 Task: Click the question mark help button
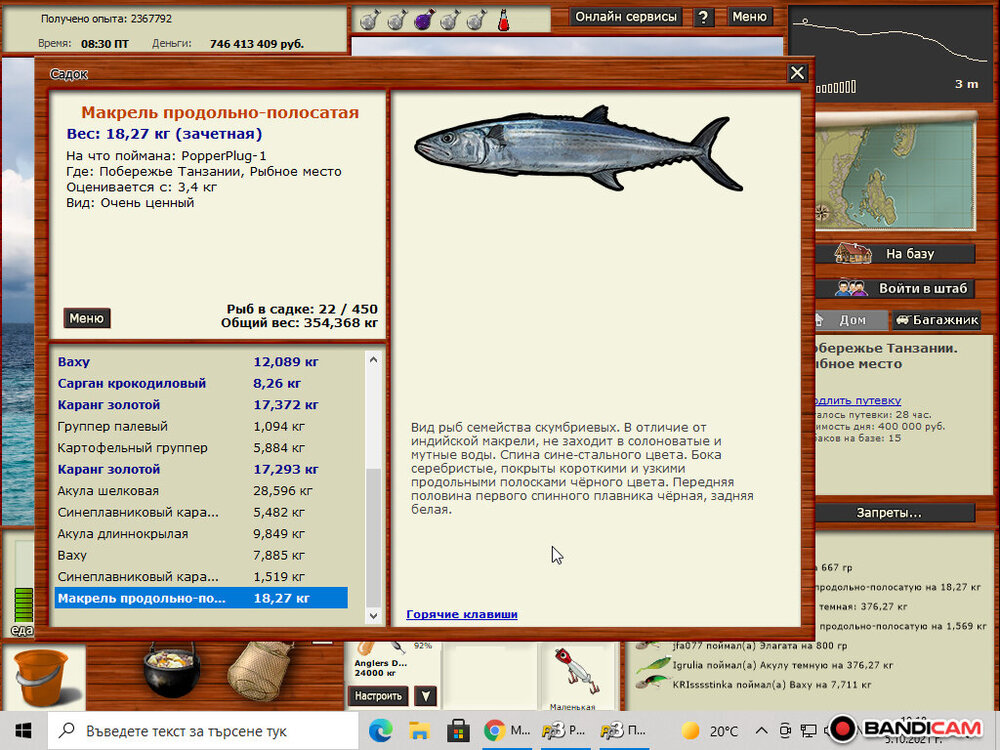coord(704,17)
